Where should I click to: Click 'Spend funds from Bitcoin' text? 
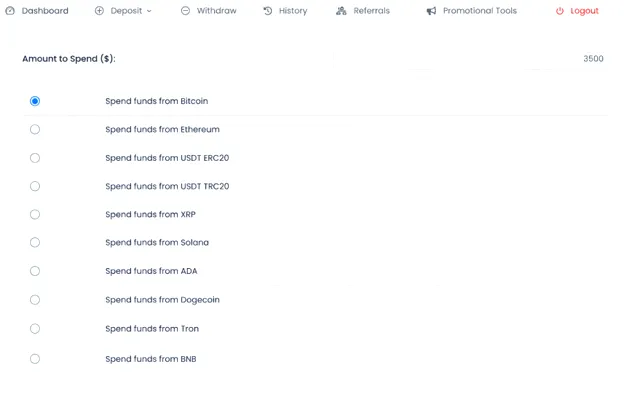[x=157, y=101]
